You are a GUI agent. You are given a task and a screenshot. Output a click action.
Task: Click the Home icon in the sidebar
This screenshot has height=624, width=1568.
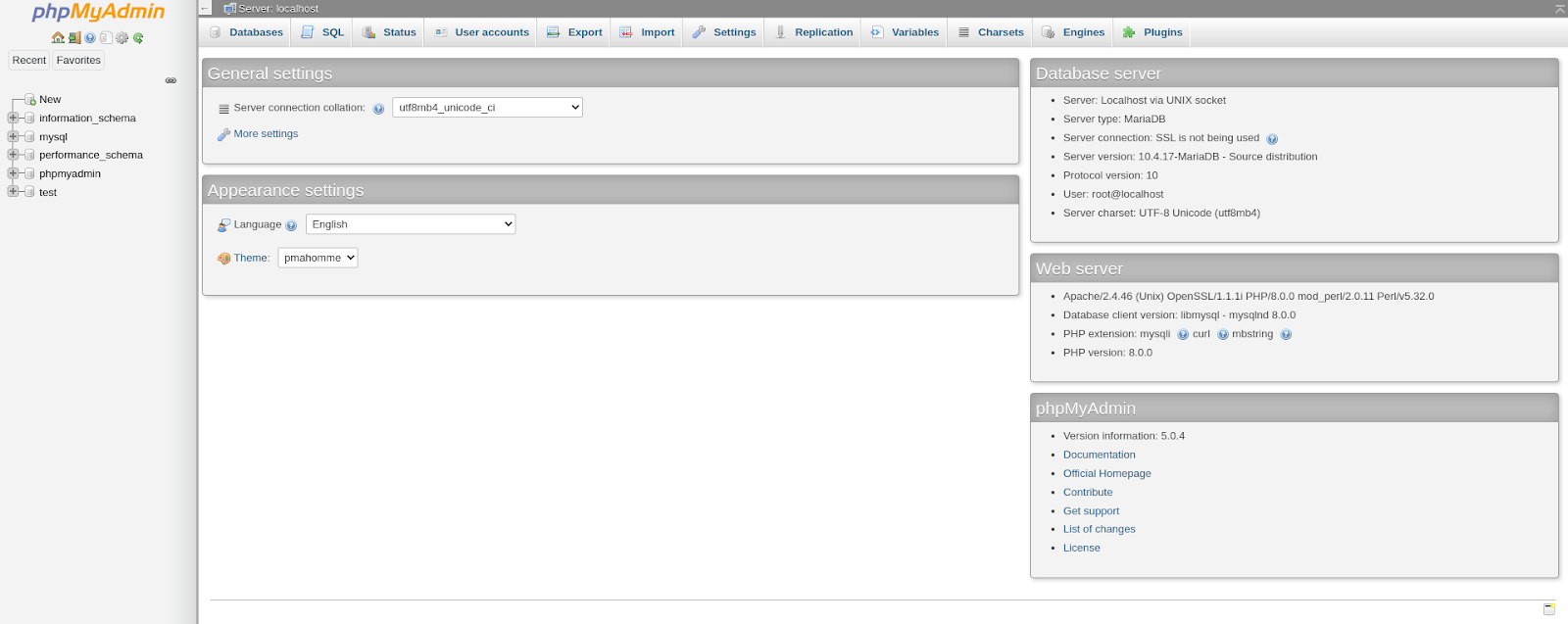pos(58,38)
